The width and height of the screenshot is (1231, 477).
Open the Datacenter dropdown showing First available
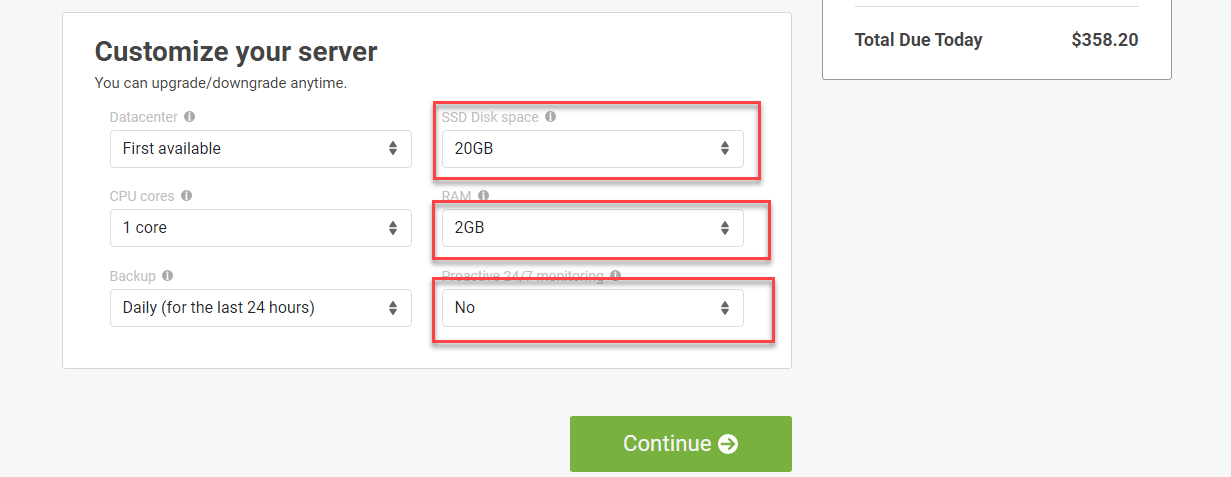[x=261, y=149]
